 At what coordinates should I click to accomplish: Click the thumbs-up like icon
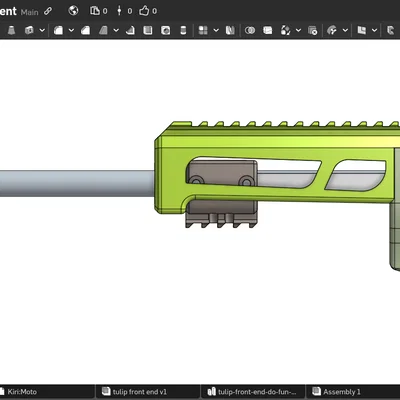(144, 11)
